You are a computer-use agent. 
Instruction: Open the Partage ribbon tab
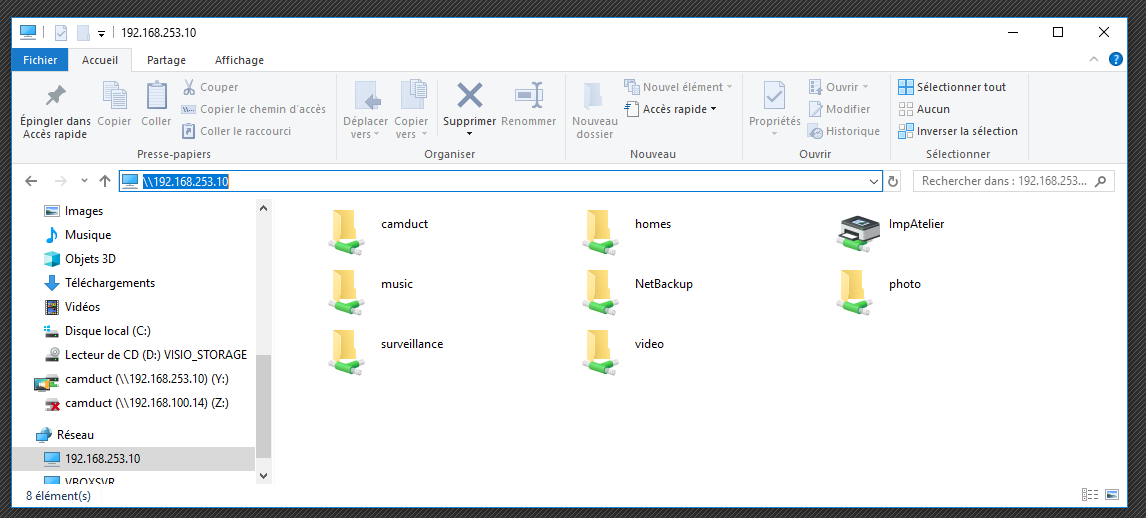pos(166,60)
